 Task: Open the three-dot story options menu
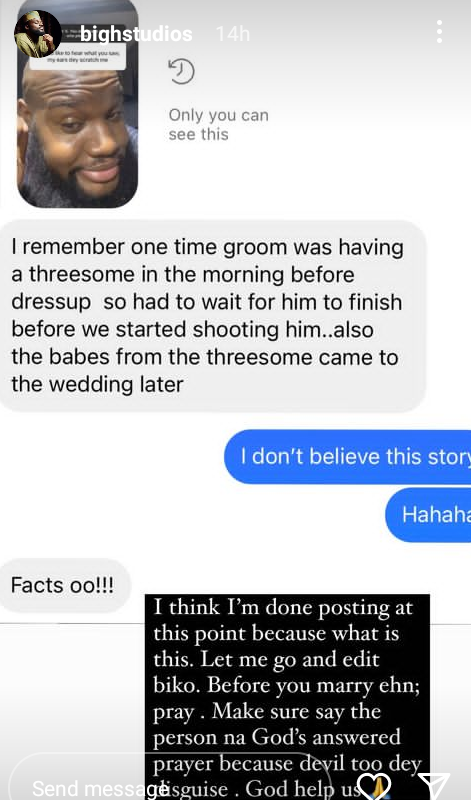coord(439,32)
